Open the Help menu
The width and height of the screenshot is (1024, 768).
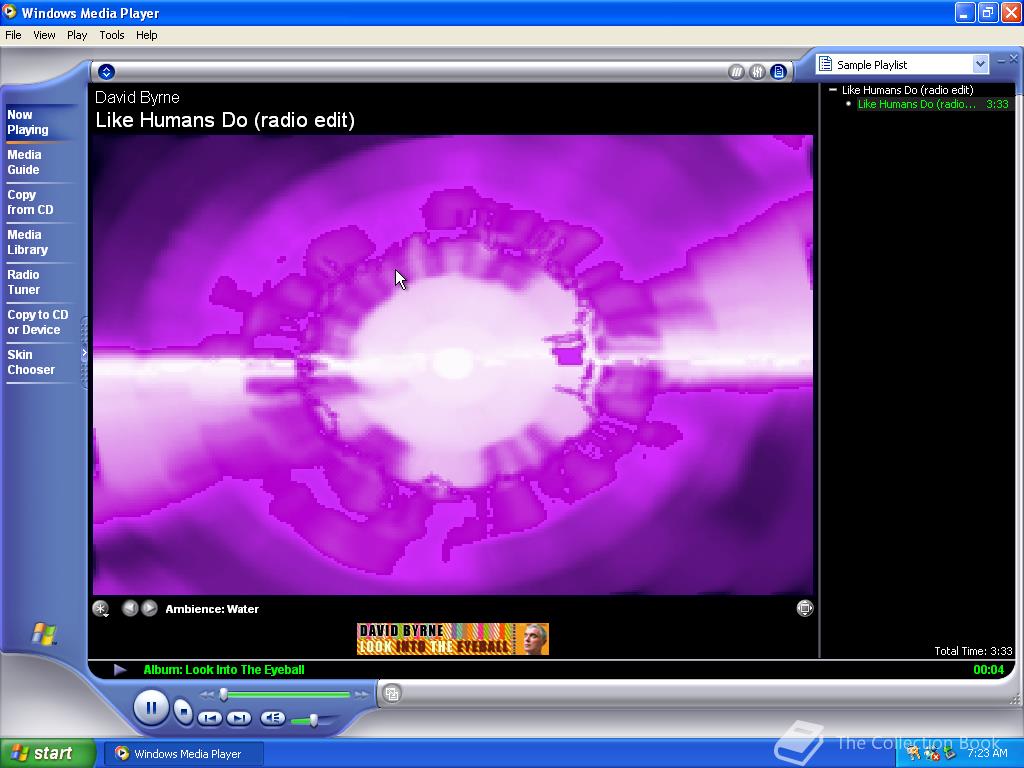click(x=146, y=35)
